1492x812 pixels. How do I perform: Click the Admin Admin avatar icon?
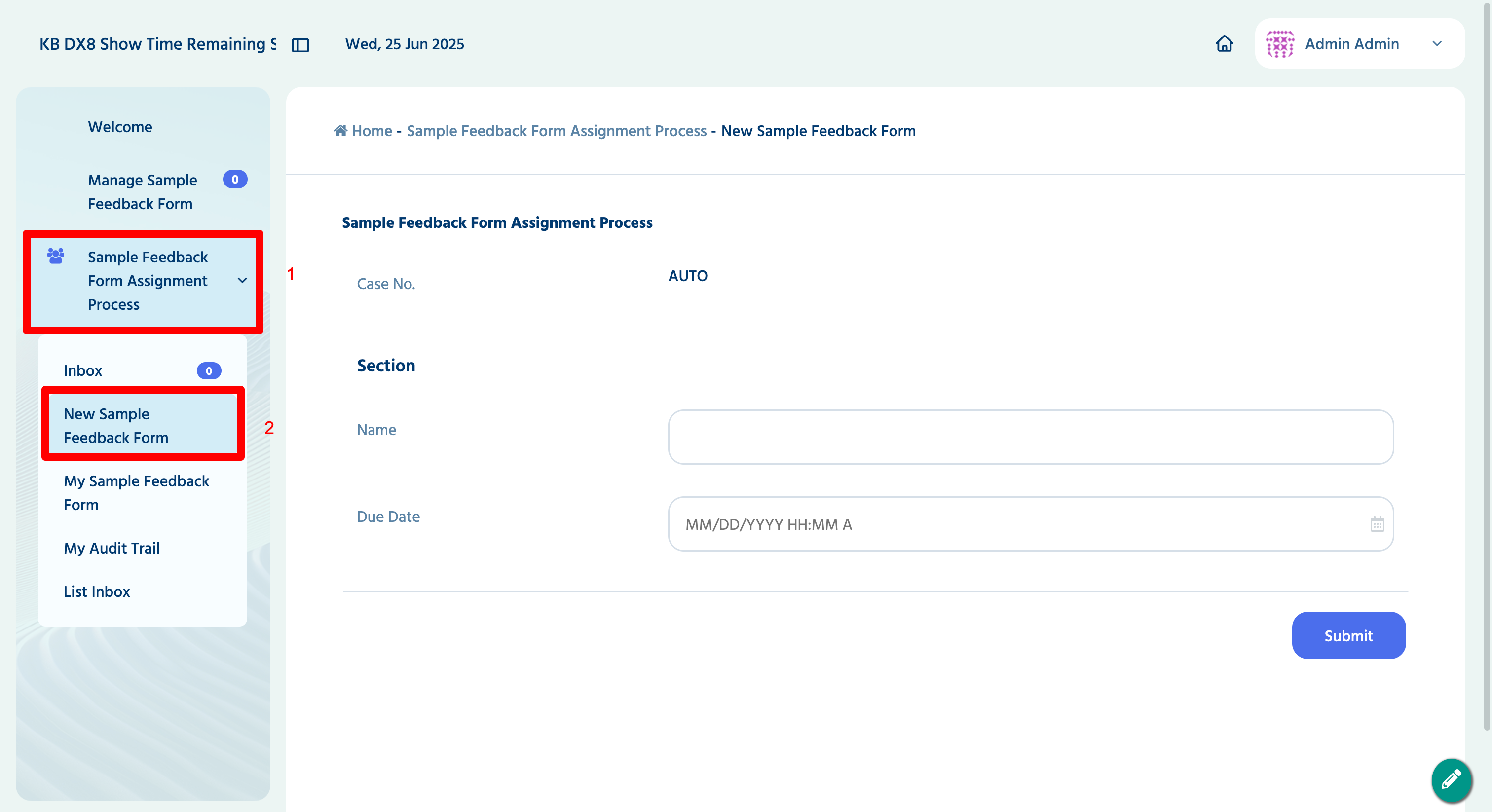click(x=1279, y=44)
